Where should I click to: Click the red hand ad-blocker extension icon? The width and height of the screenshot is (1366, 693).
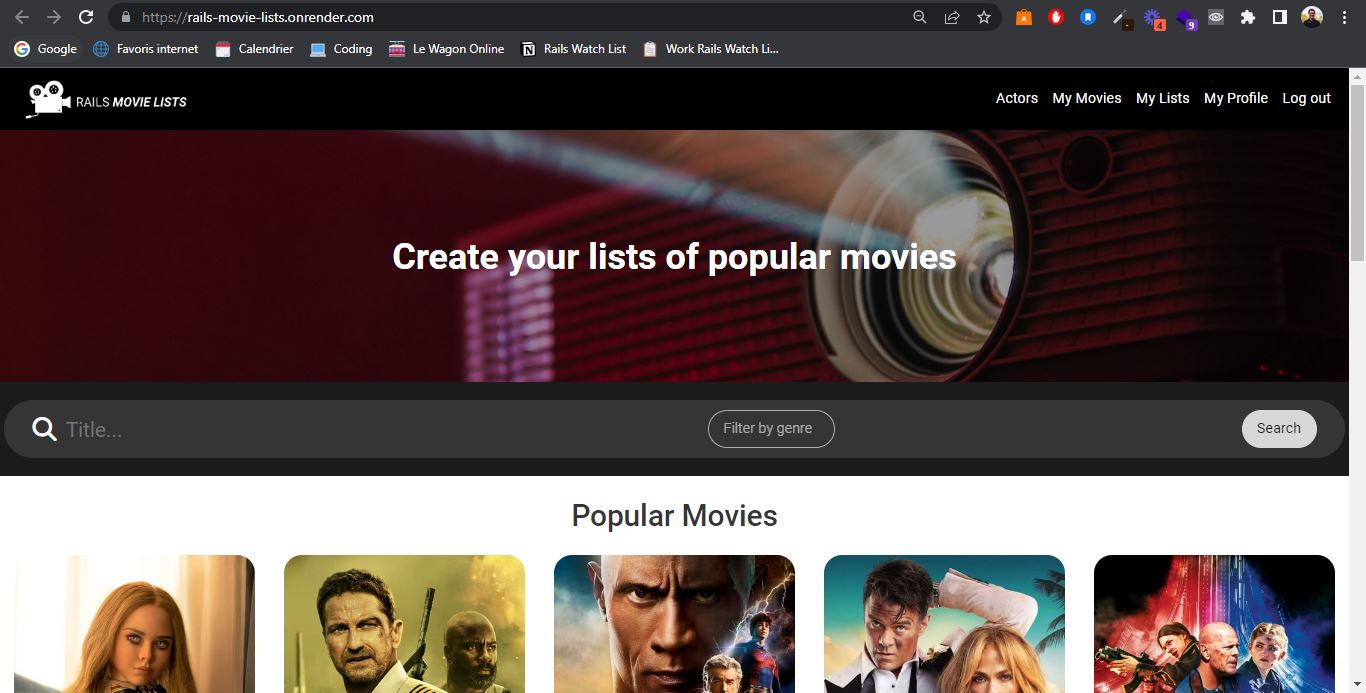coord(1056,17)
